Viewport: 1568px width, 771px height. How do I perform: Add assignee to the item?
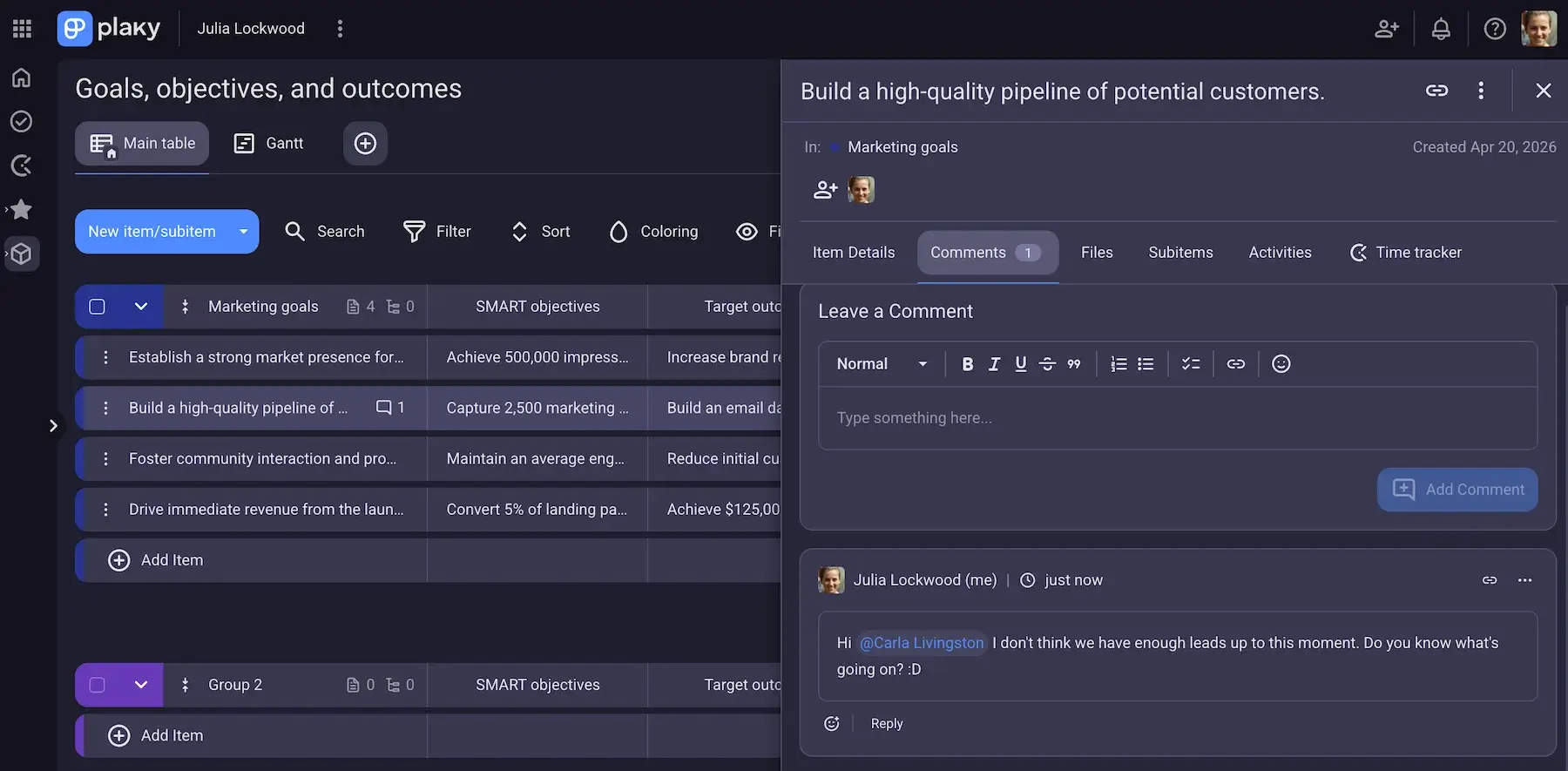[x=825, y=190]
